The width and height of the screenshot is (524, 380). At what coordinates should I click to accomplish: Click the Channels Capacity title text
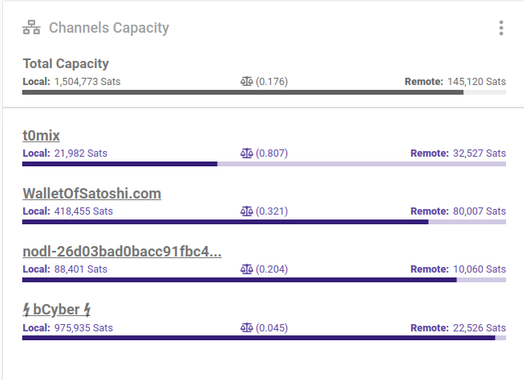109,28
